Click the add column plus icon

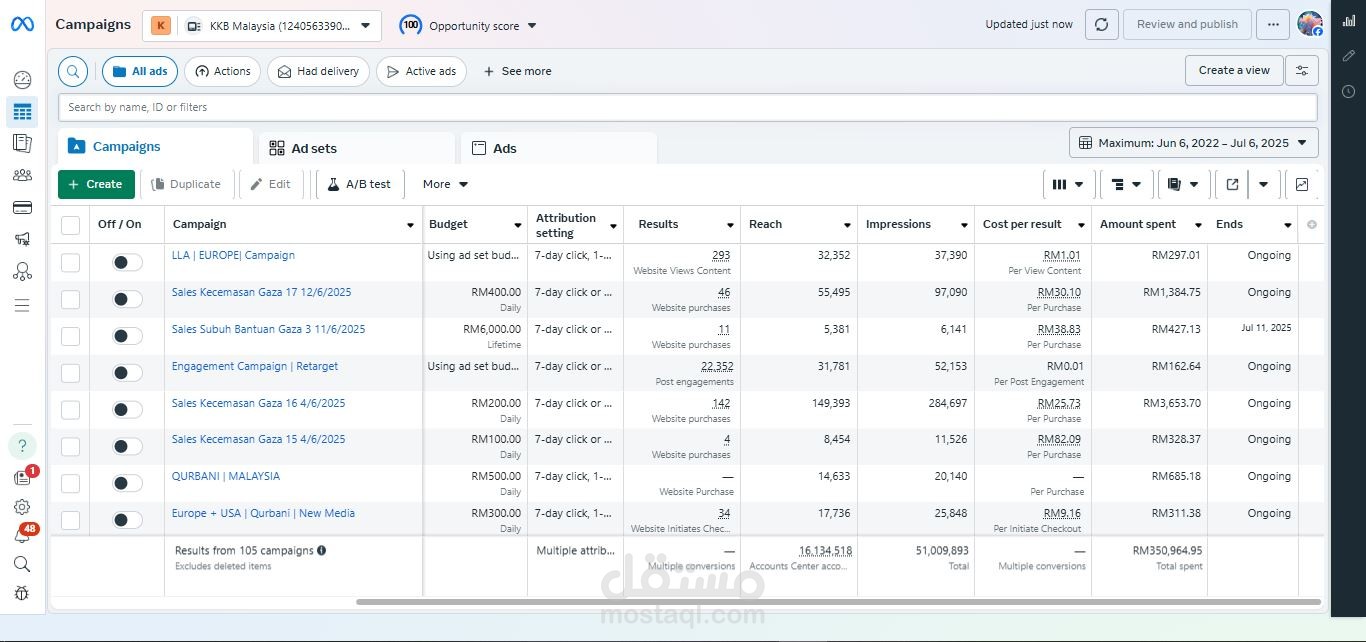1312,224
